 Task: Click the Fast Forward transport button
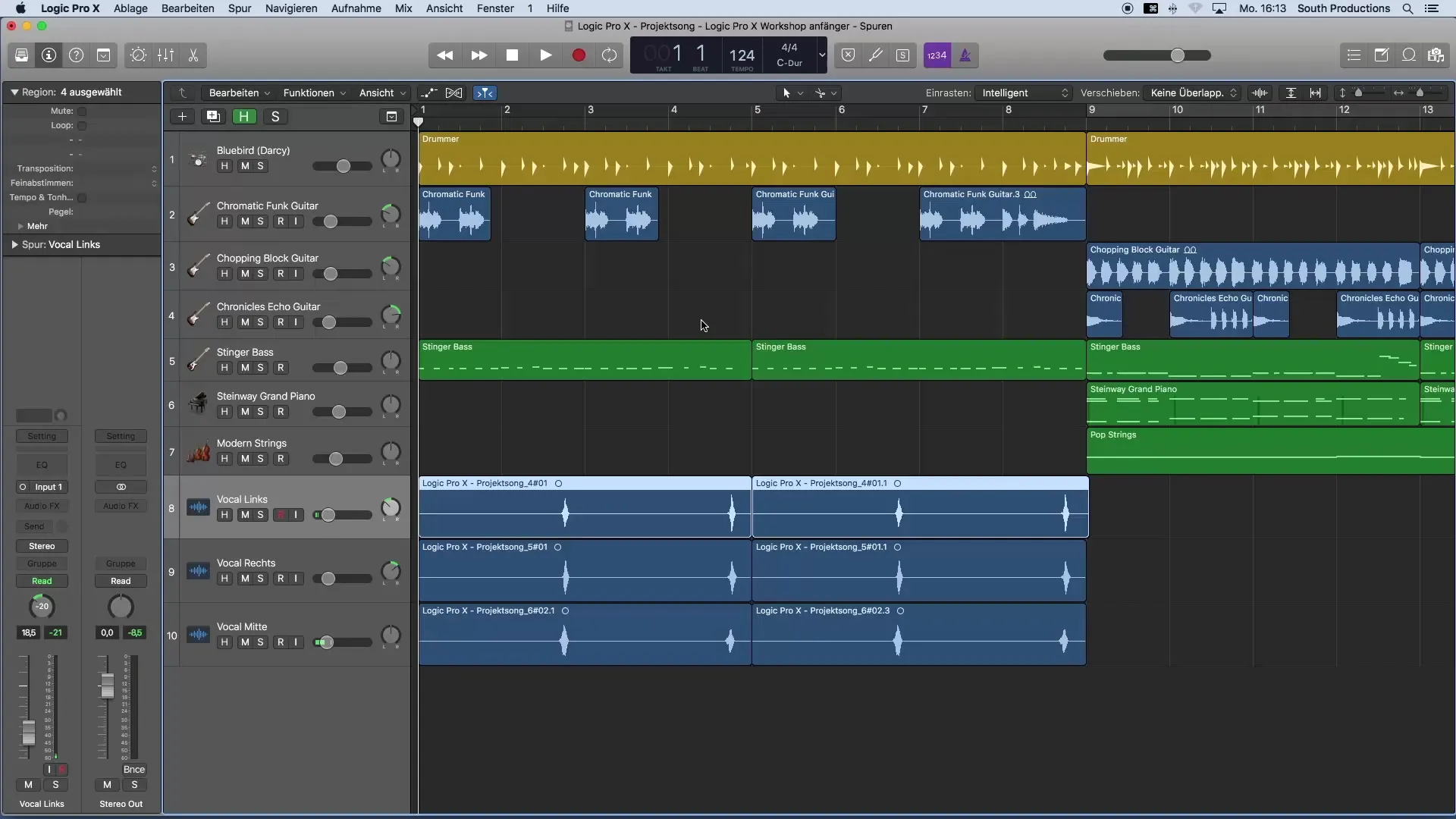[x=479, y=55]
